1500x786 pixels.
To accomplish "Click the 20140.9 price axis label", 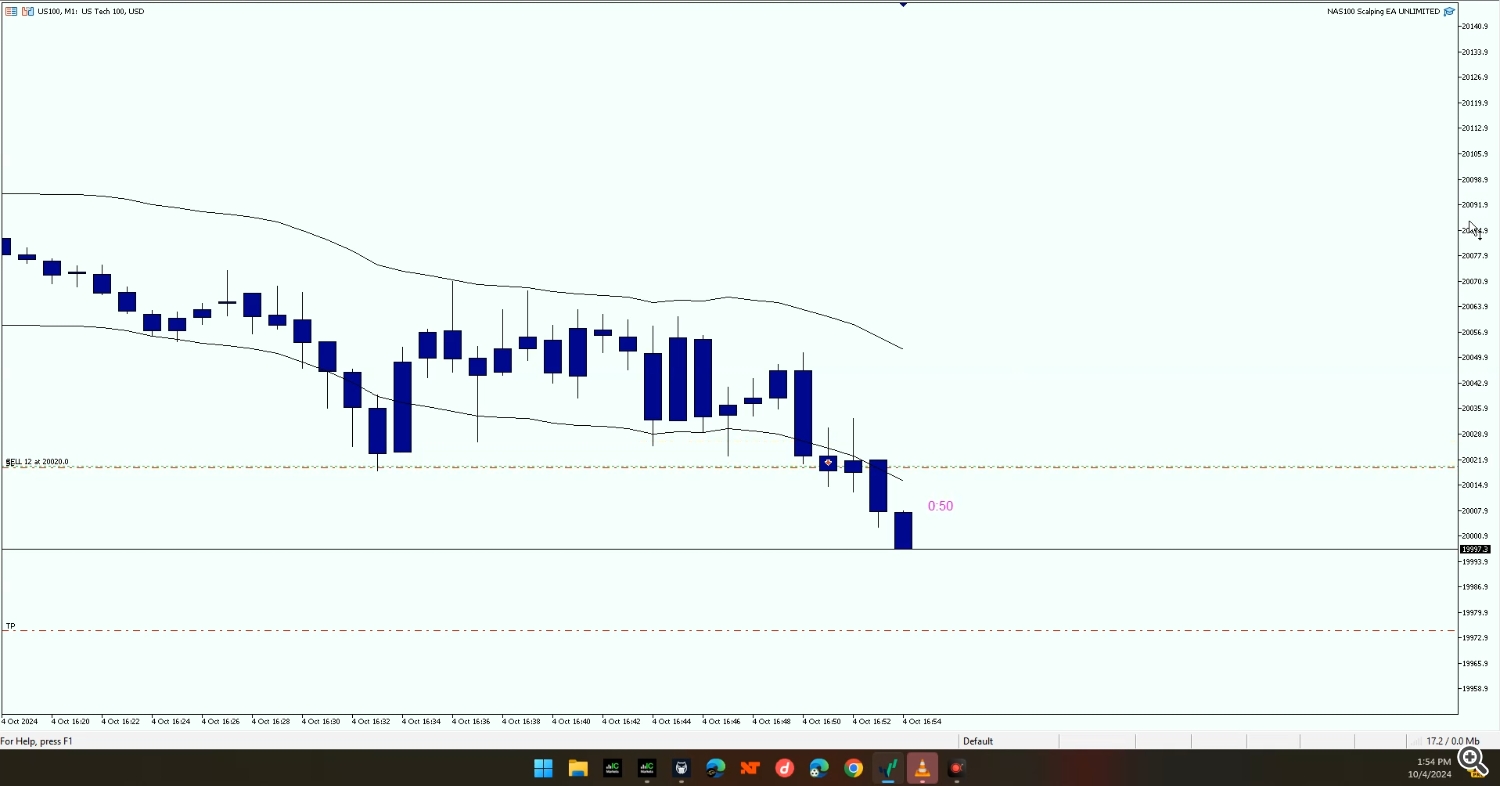I will click(1475, 26).
